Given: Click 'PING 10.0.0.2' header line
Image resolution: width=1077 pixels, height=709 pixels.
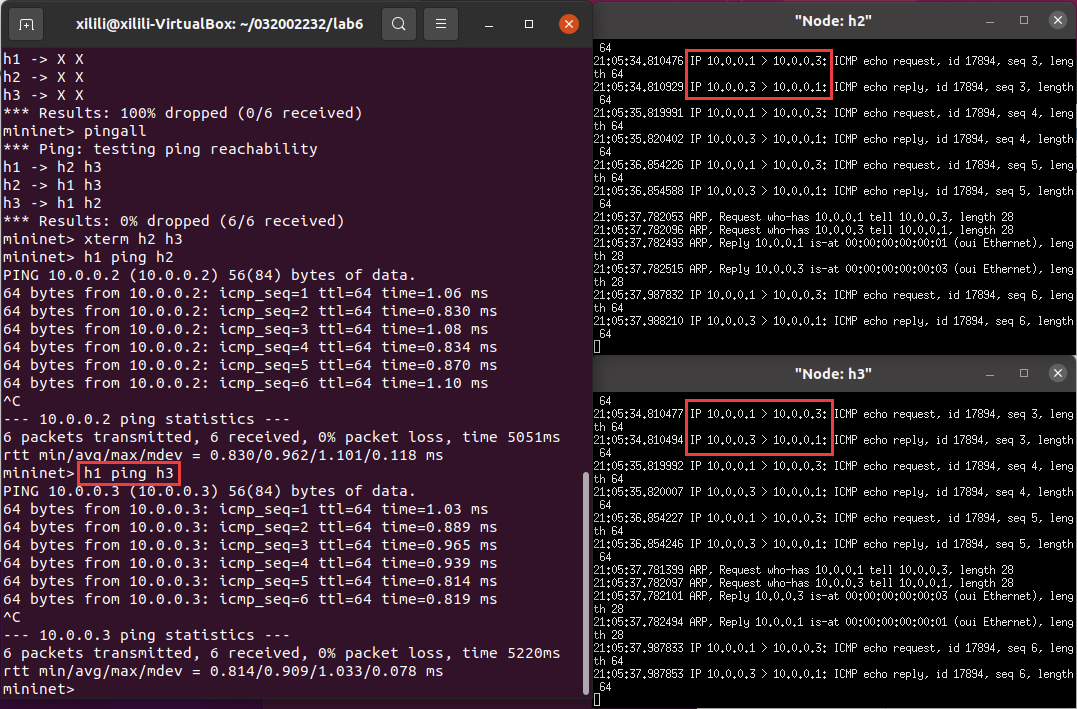Looking at the screenshot, I should pos(209,275).
